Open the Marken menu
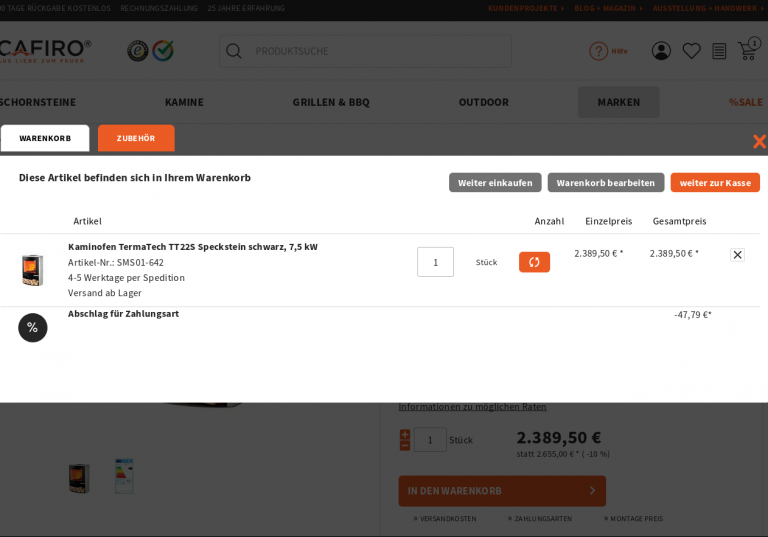This screenshot has width=768, height=537. coord(619,102)
